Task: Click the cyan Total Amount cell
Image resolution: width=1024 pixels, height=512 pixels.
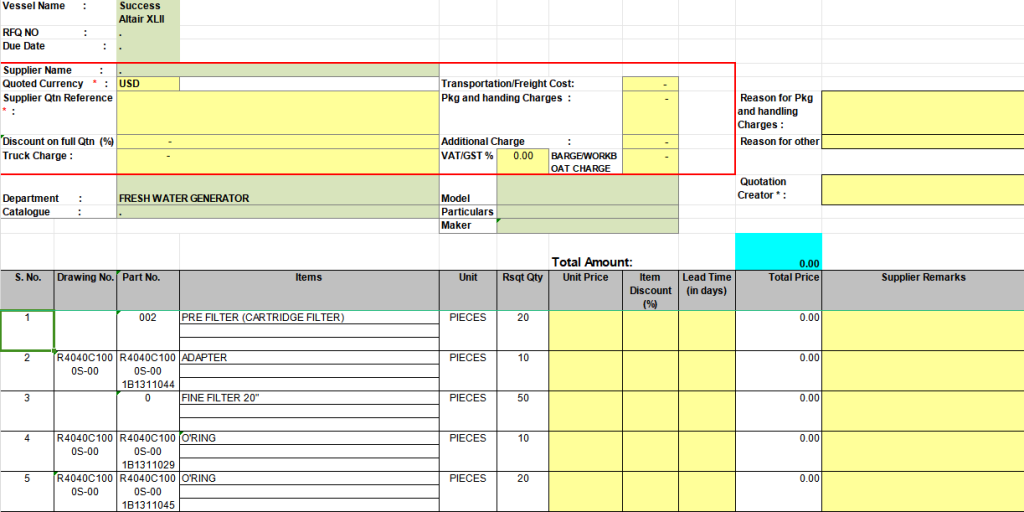Action: pos(778,252)
